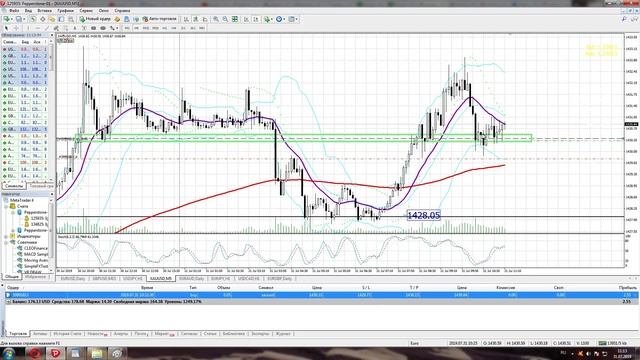Viewport: 640px width, 360px height.
Task: Click the zoom in magnifier icon
Action: (216, 19)
